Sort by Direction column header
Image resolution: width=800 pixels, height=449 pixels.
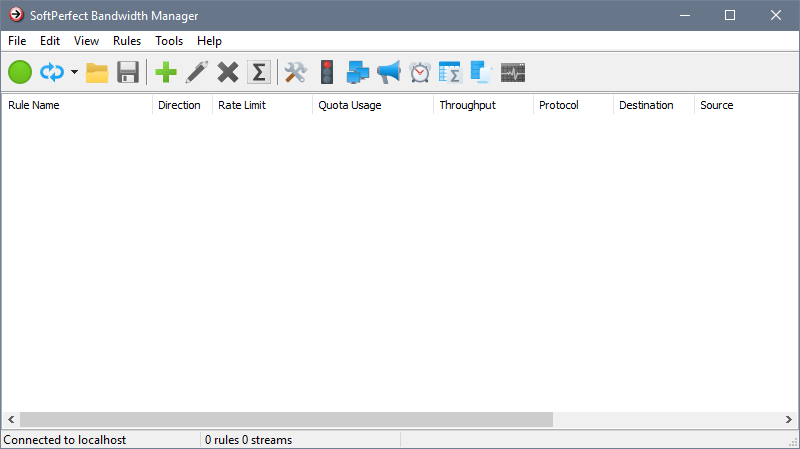coord(182,105)
